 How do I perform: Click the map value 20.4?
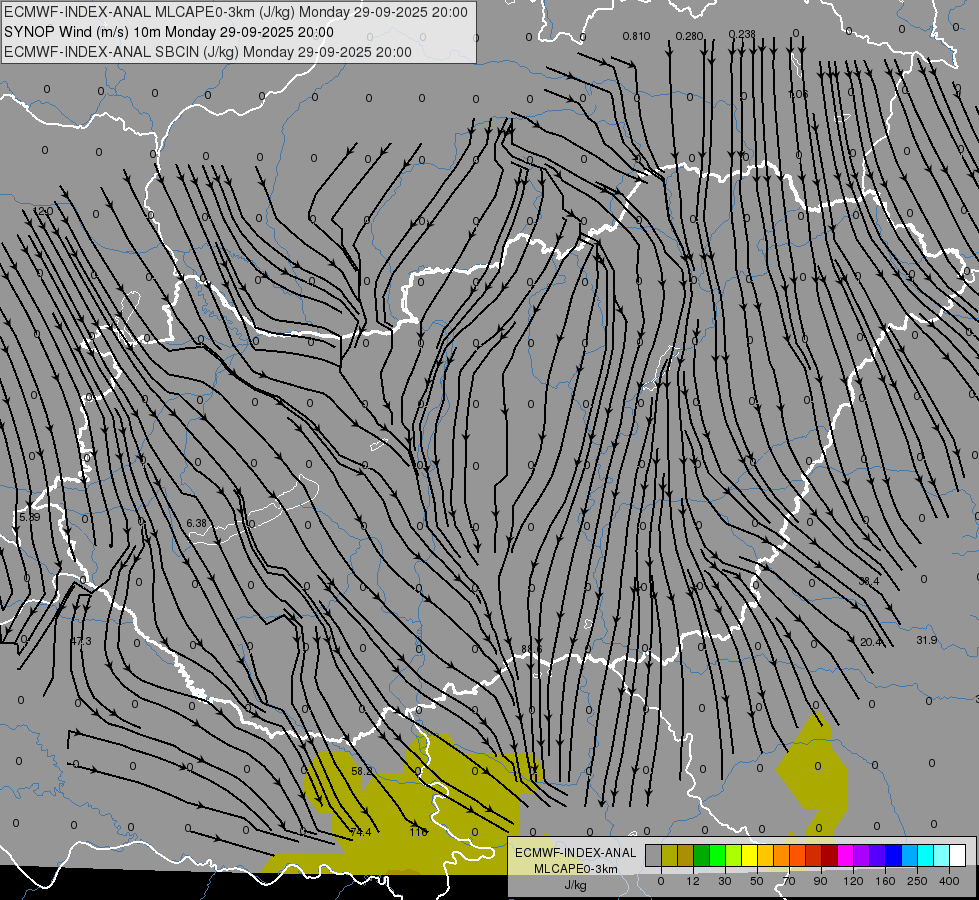[x=871, y=642]
